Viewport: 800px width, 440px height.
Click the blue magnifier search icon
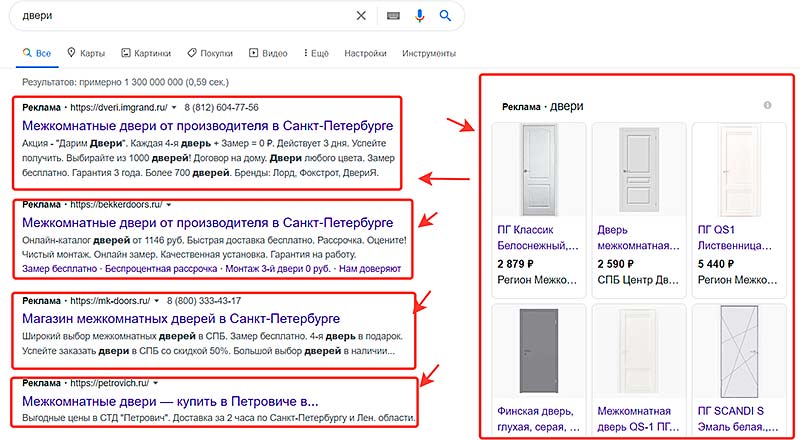click(446, 16)
